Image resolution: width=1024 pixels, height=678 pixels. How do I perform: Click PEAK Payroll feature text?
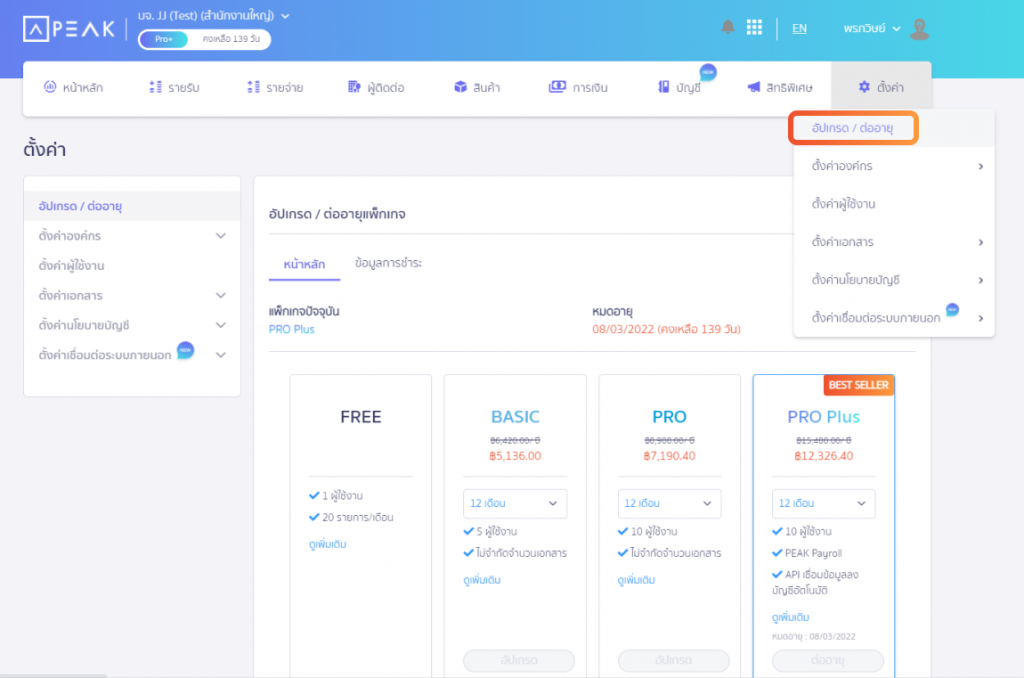813,553
